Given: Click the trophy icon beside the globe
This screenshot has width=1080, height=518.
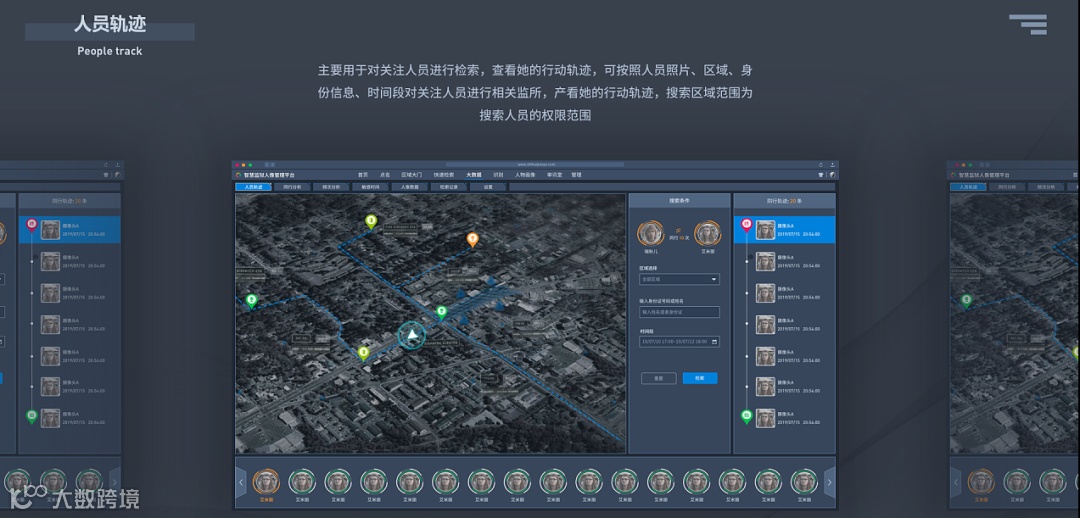Looking at the screenshot, I should tap(821, 175).
